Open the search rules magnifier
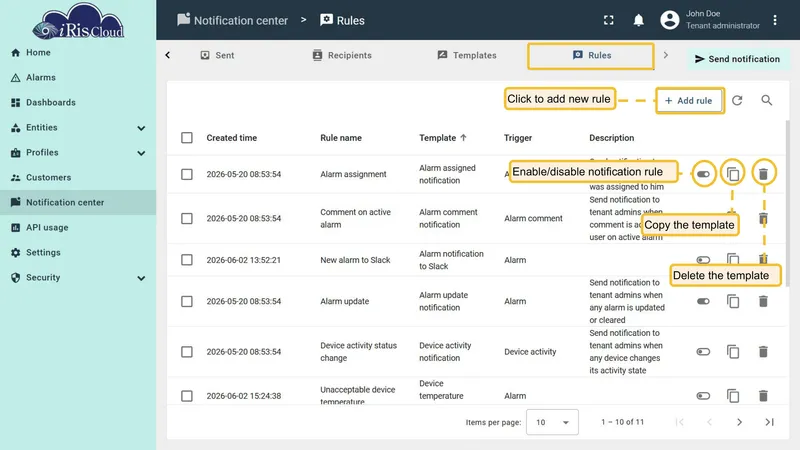Viewport: 800px width, 450px height. 767,101
